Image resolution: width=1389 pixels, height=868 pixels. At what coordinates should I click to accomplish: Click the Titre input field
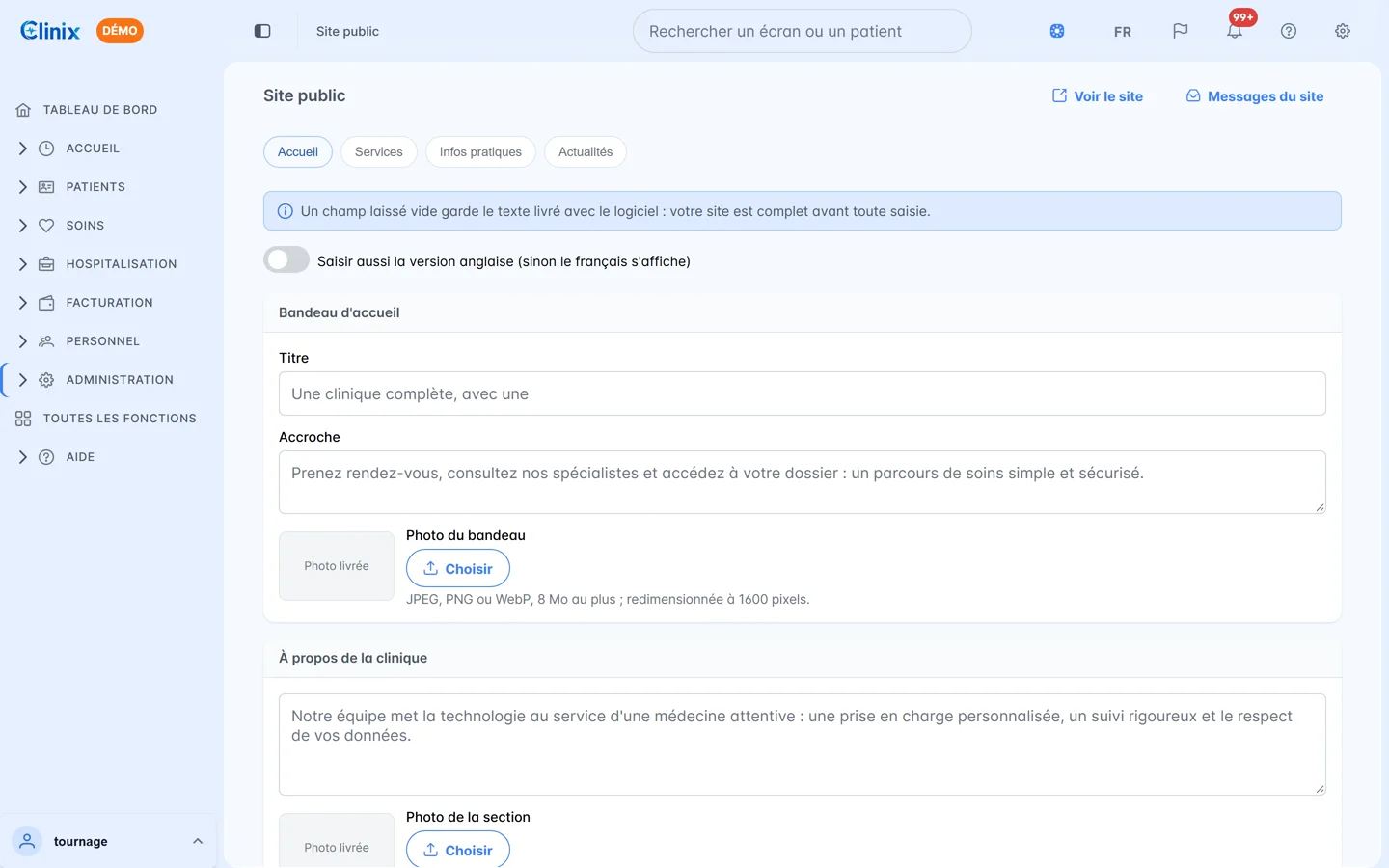click(803, 393)
